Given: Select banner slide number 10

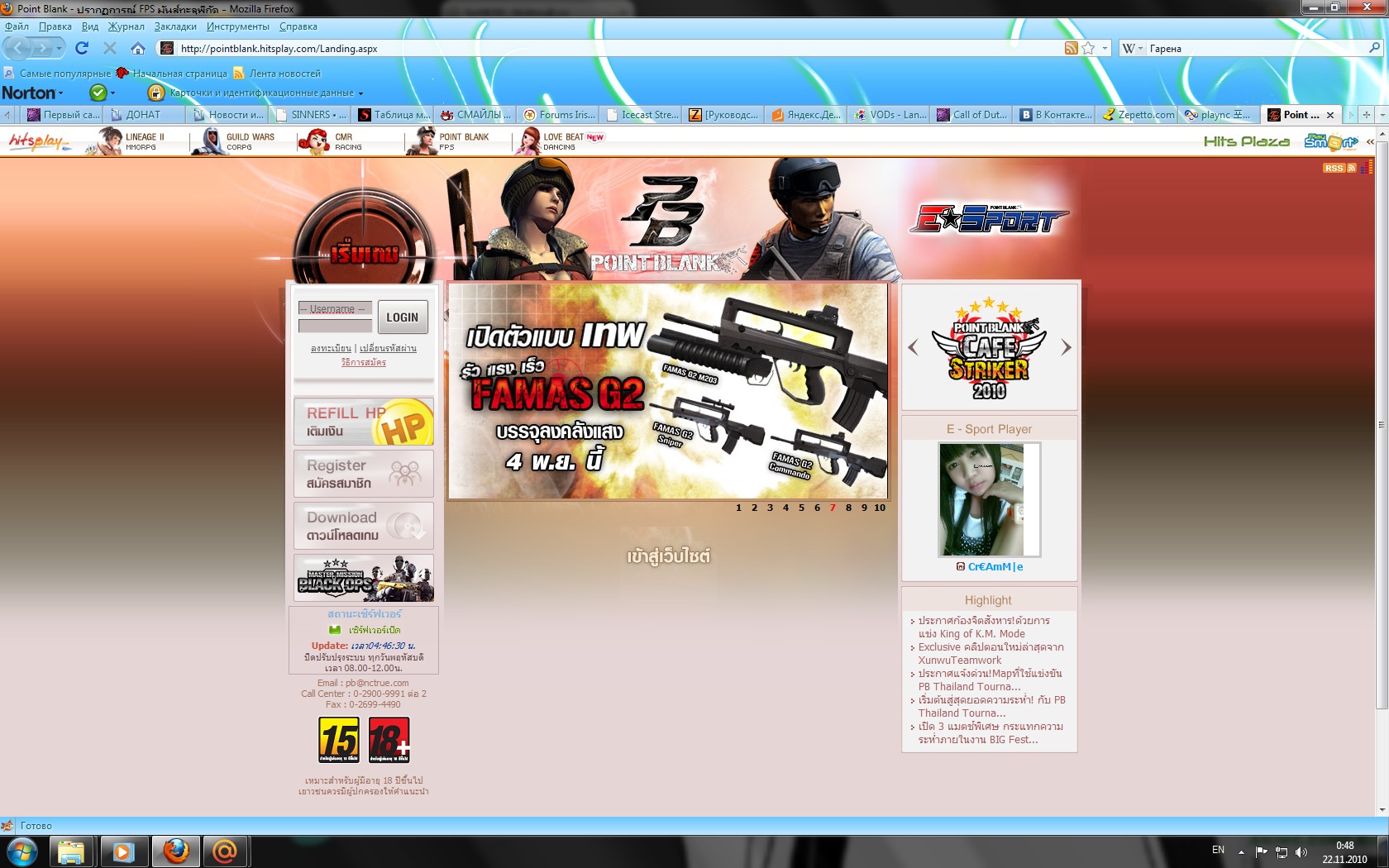Looking at the screenshot, I should click(880, 508).
